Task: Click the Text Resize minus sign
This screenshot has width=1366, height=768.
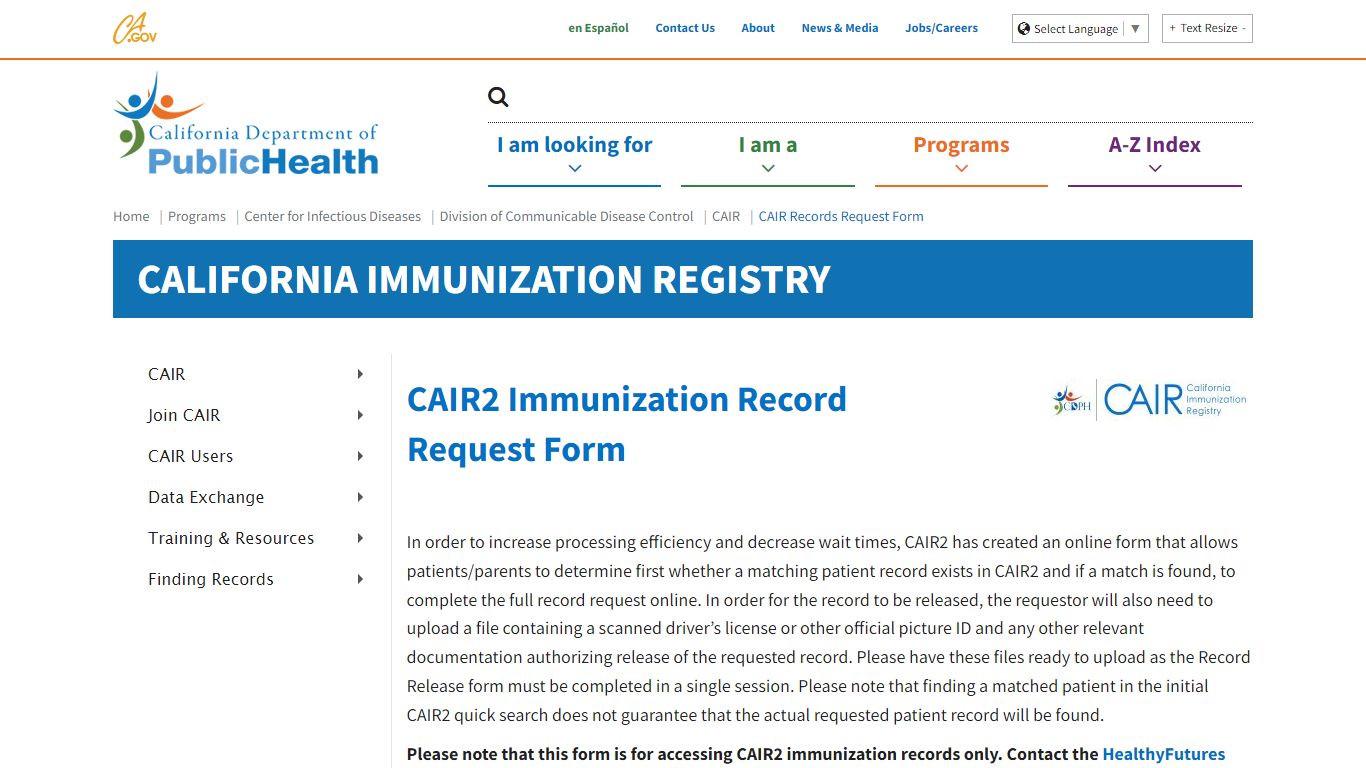Action: click(1244, 28)
